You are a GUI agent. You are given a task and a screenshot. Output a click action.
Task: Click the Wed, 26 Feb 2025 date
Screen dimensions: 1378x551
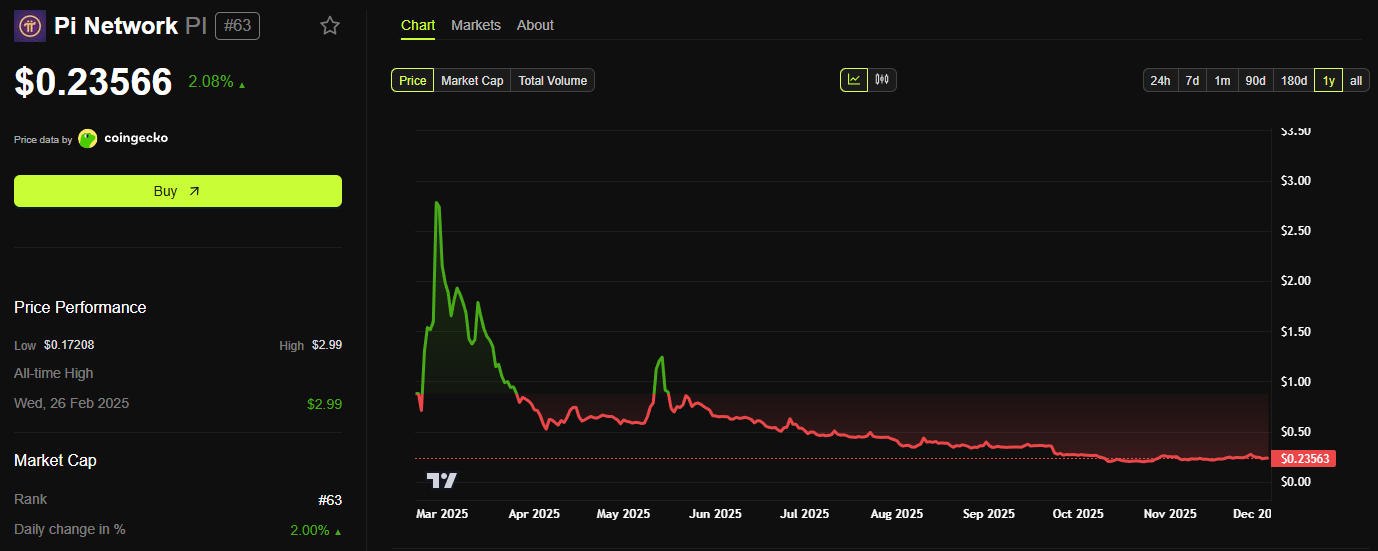pyautogui.click(x=71, y=403)
